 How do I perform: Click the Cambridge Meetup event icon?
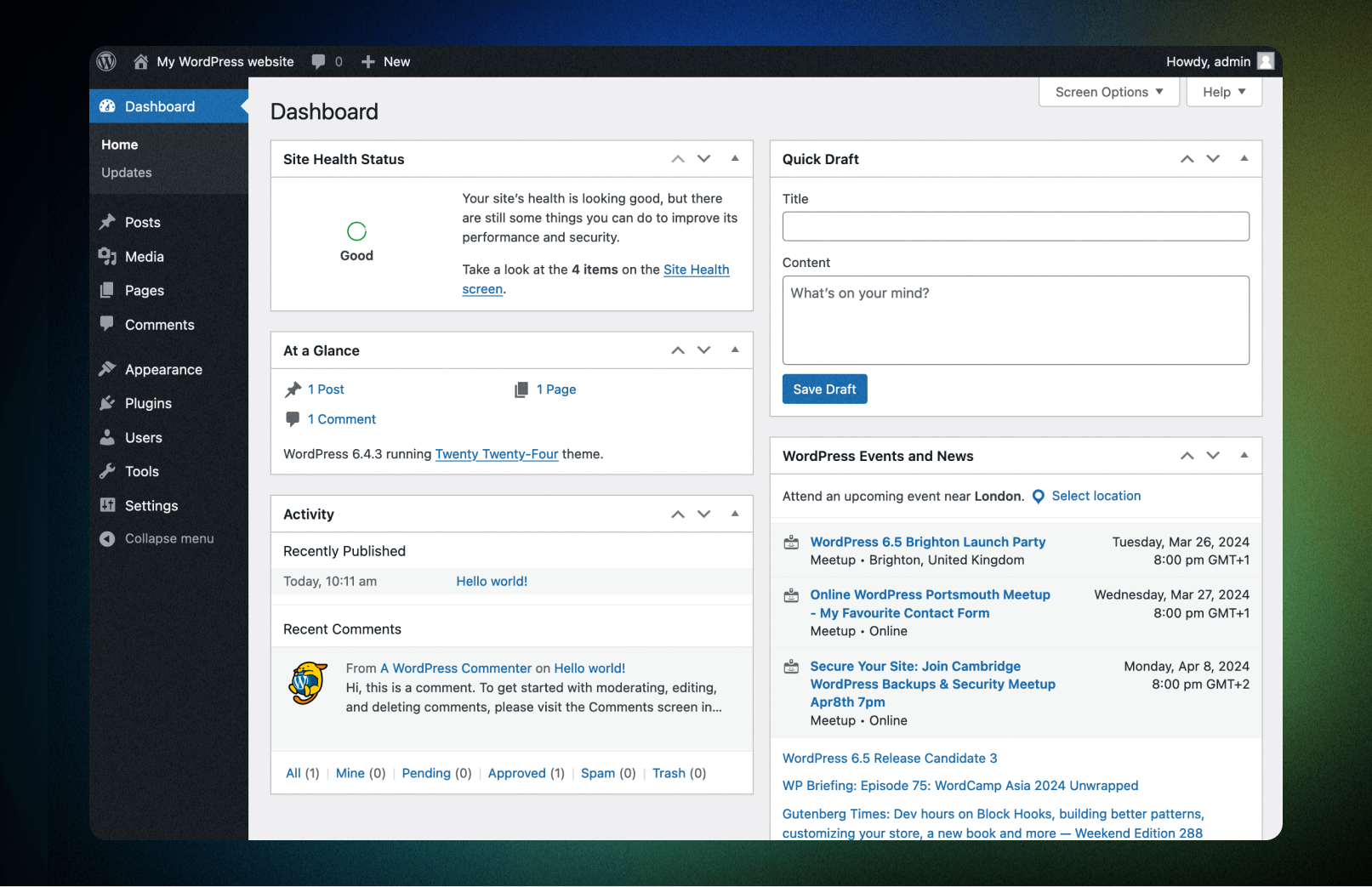tap(791, 667)
